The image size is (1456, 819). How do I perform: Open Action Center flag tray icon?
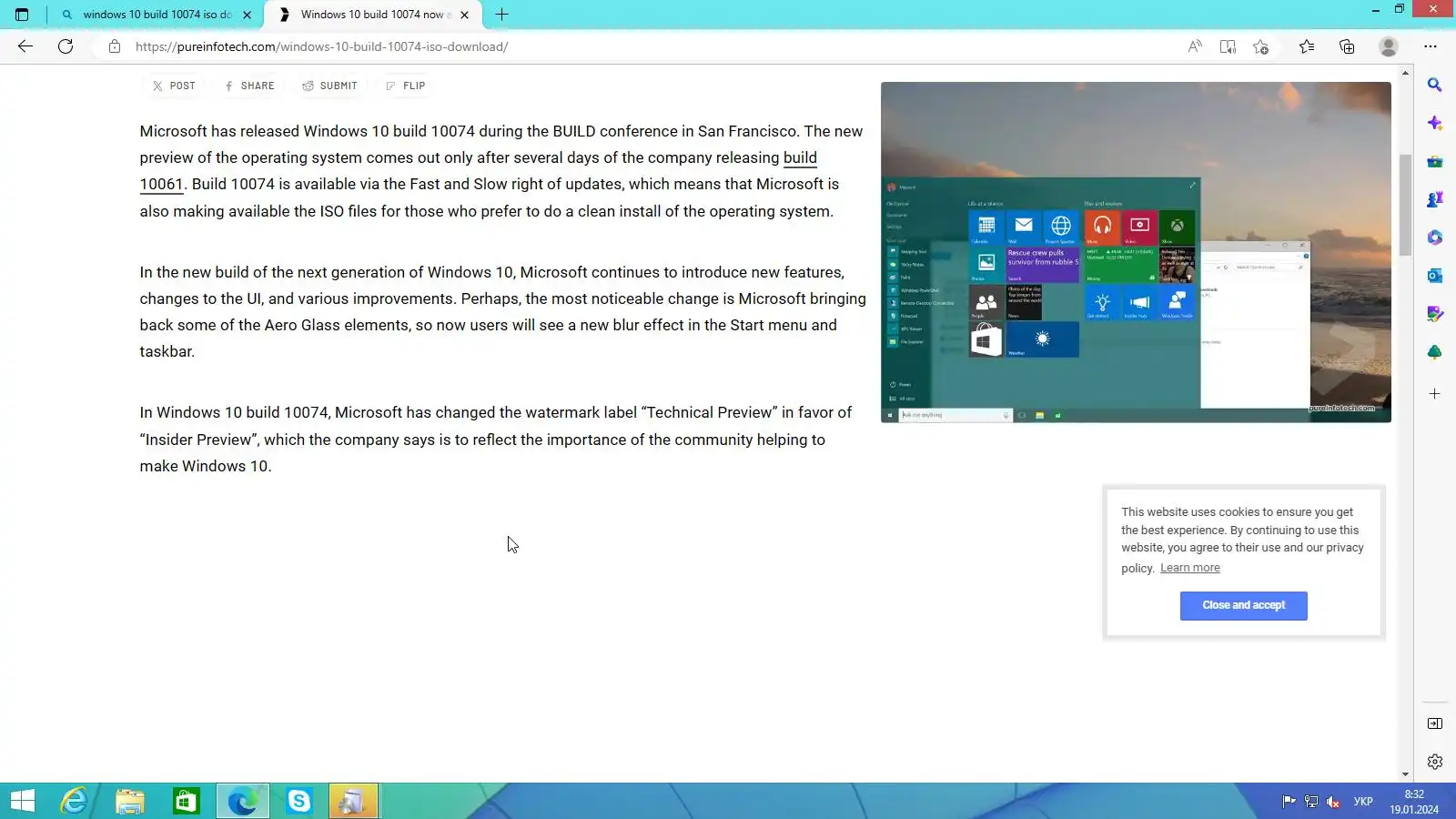pos(1289,802)
